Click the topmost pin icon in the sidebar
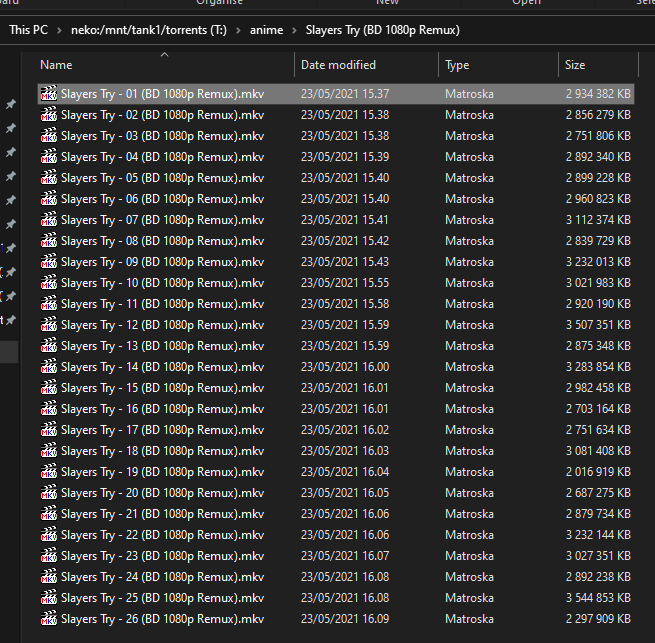The width and height of the screenshot is (655, 643). tap(11, 105)
